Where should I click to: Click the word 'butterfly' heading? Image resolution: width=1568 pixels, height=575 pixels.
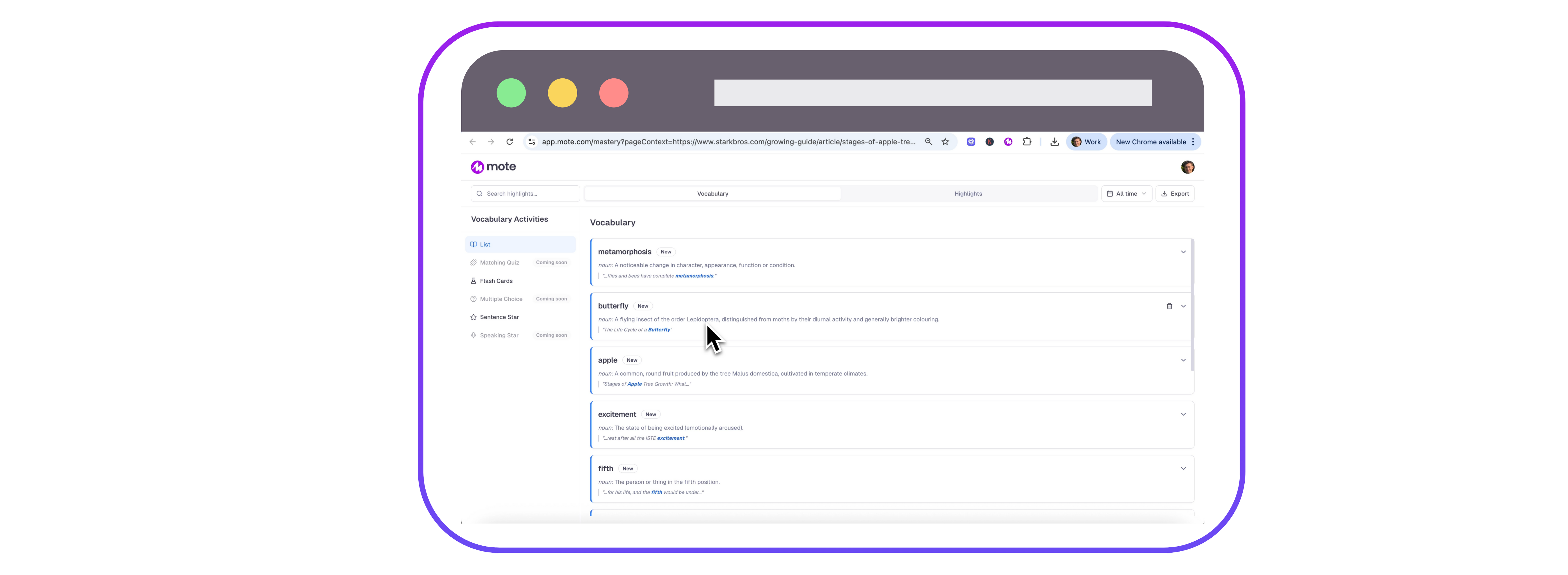click(612, 306)
